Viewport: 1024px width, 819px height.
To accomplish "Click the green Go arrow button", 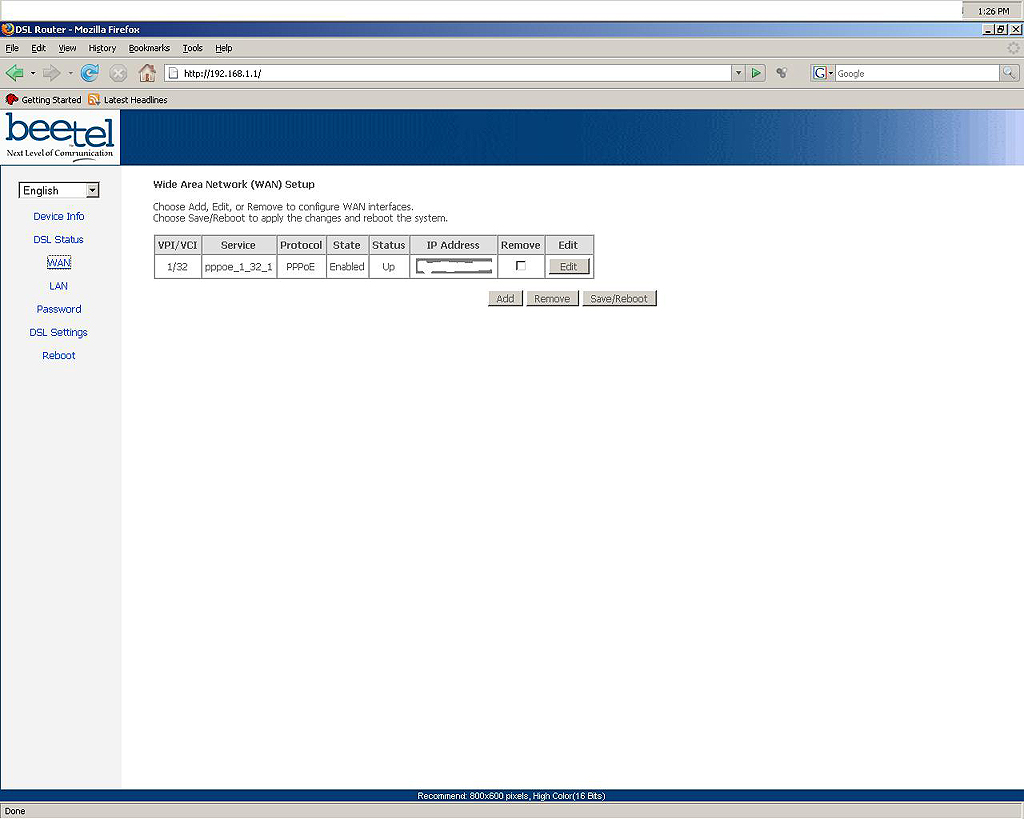I will [757, 73].
